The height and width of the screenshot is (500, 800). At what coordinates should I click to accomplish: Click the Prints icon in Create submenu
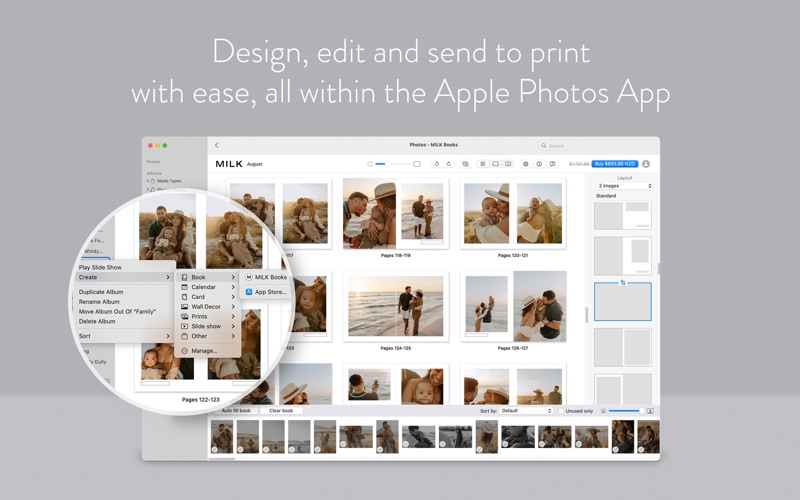click(x=185, y=316)
